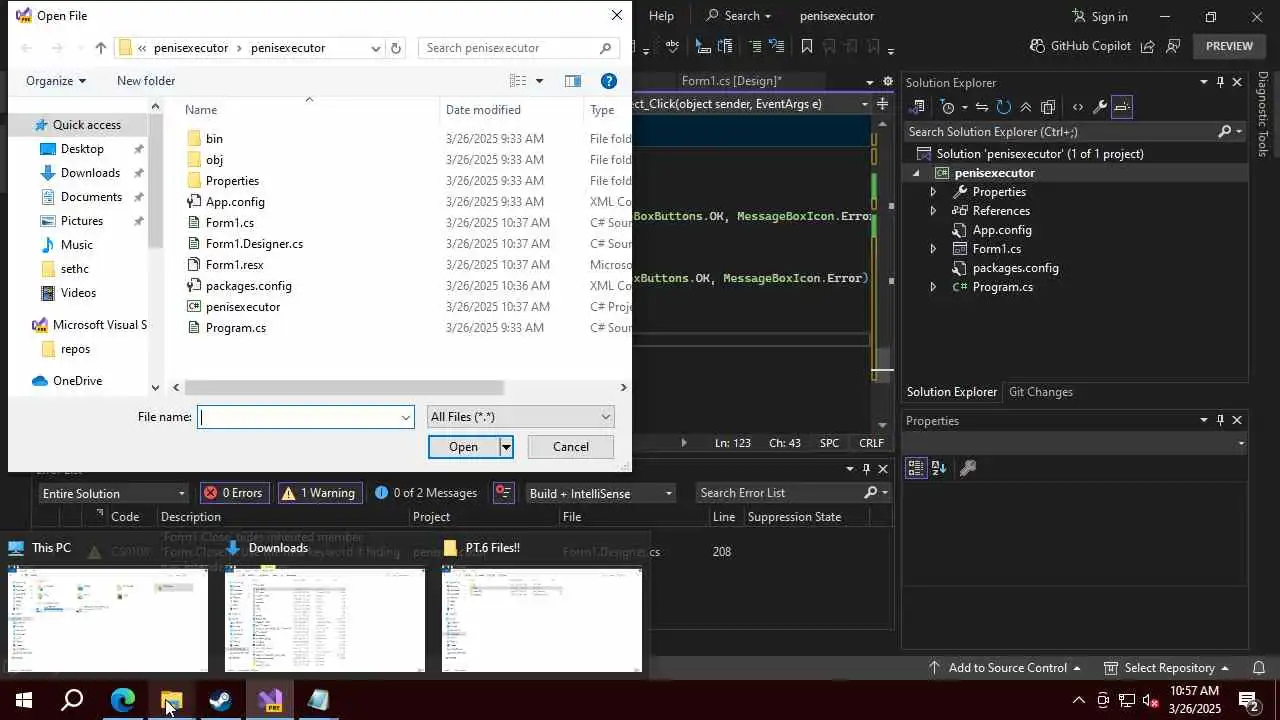Click the Sync with Active Document icon
The height and width of the screenshot is (720, 1280).
(x=981, y=107)
